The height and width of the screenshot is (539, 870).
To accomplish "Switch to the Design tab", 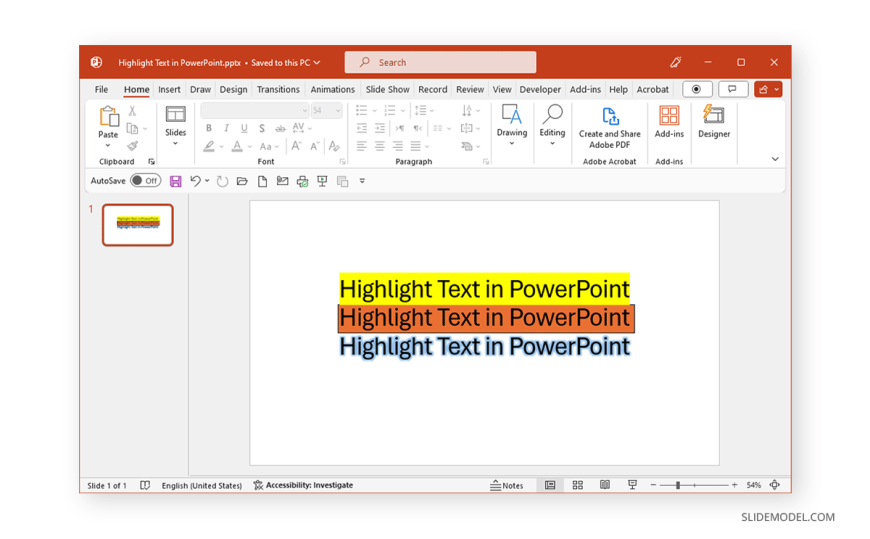I will tap(234, 89).
